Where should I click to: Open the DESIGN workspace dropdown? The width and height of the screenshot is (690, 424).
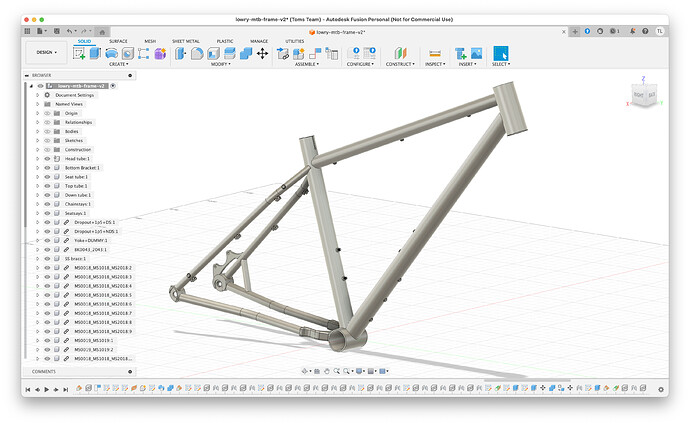(x=47, y=52)
